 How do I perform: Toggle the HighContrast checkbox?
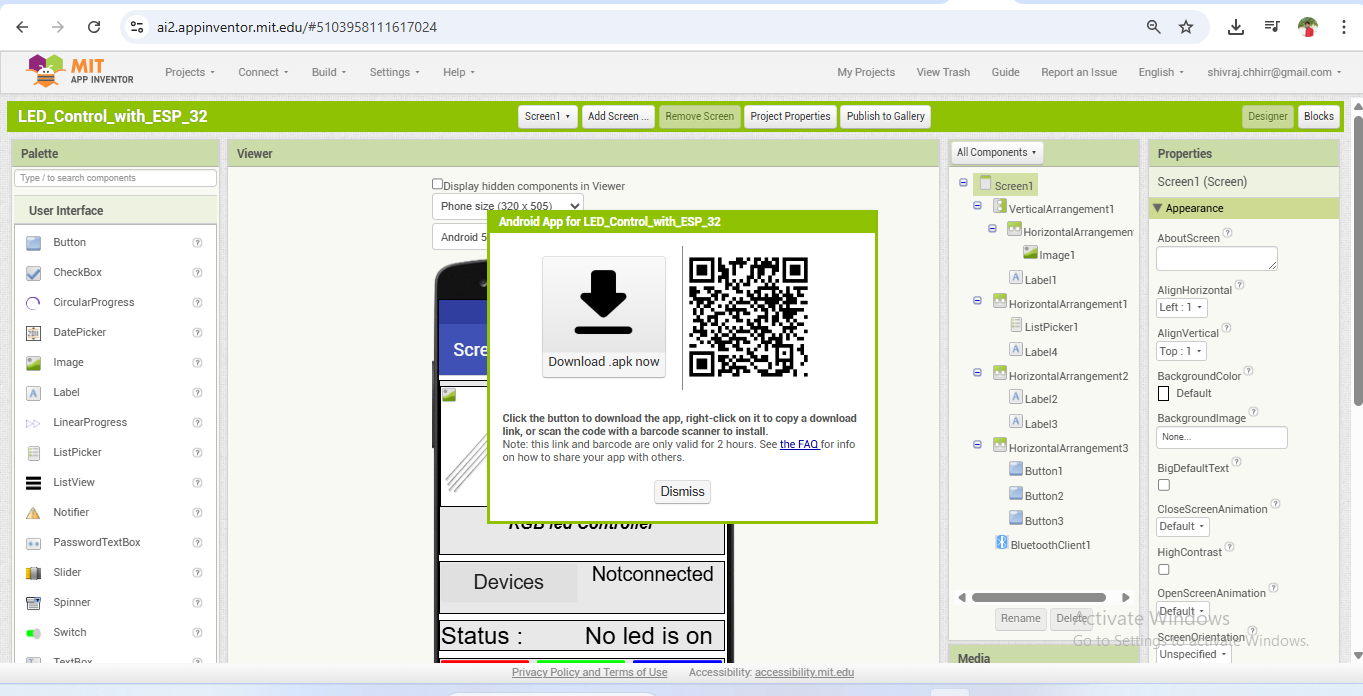1164,569
